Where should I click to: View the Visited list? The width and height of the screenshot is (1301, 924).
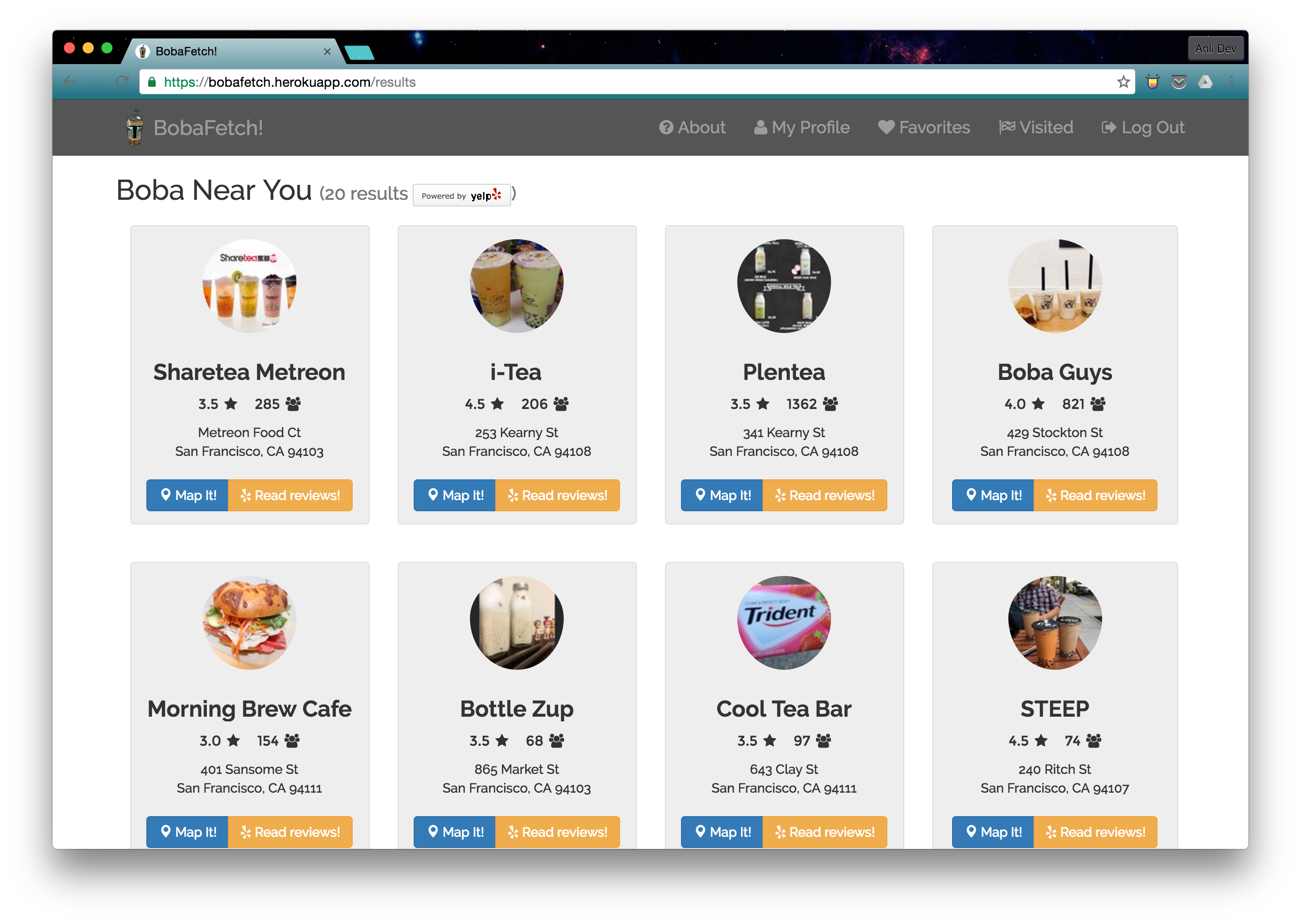tap(1036, 128)
